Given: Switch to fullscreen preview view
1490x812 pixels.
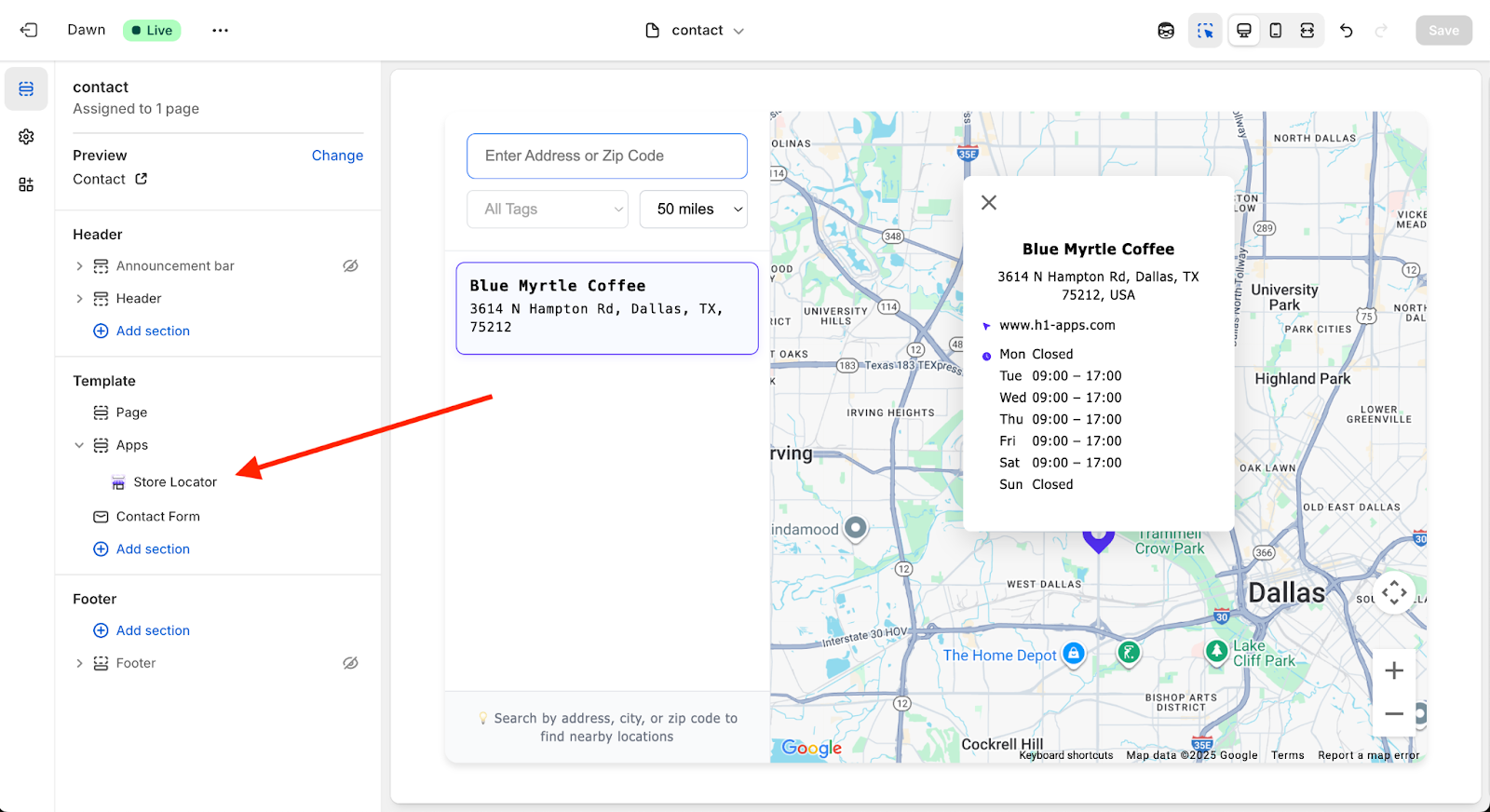Looking at the screenshot, I should 1307,31.
